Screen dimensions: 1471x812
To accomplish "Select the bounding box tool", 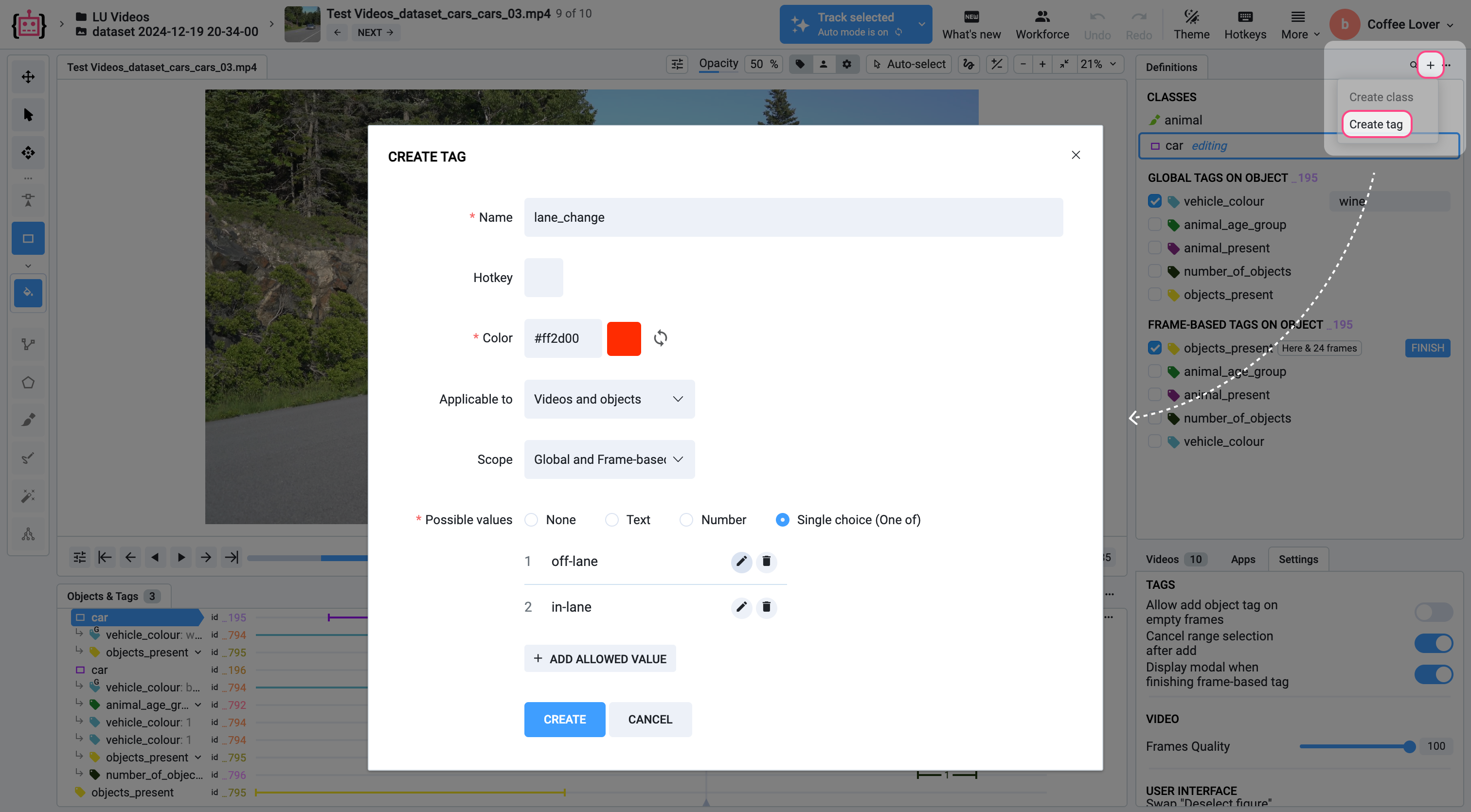I will pos(28,239).
